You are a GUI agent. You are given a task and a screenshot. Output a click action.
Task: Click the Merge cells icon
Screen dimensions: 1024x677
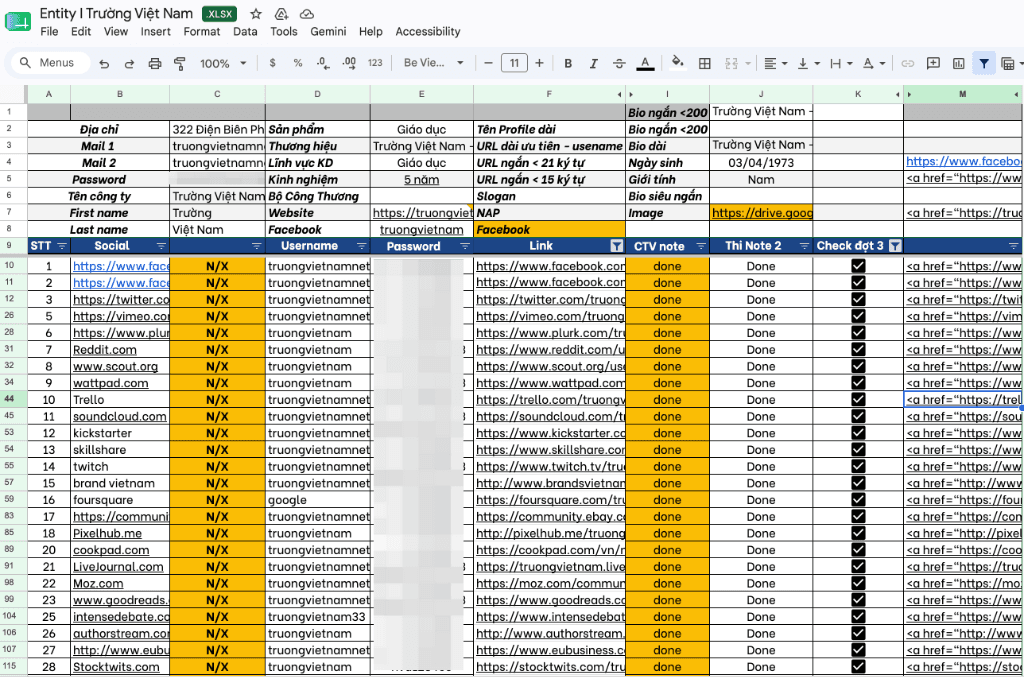tap(731, 63)
